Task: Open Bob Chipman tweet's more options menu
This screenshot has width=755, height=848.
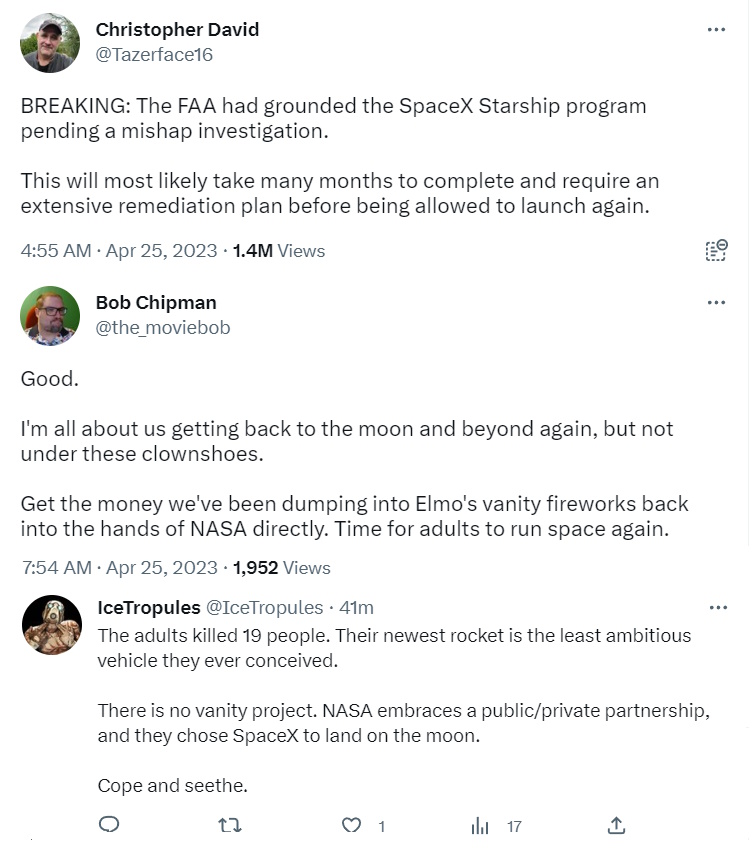Action: pos(716,302)
